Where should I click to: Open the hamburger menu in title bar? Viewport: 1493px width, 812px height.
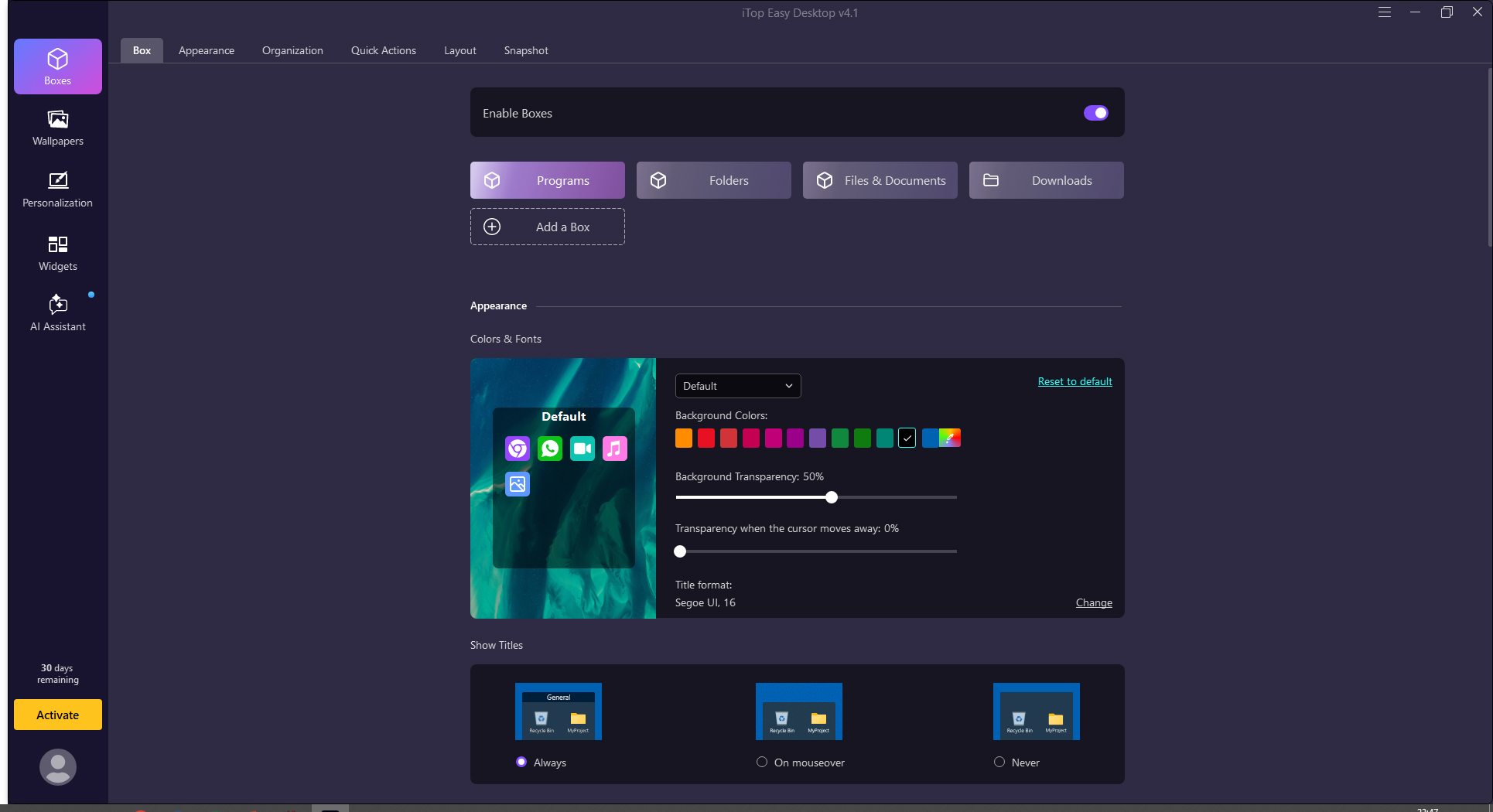[x=1385, y=12]
